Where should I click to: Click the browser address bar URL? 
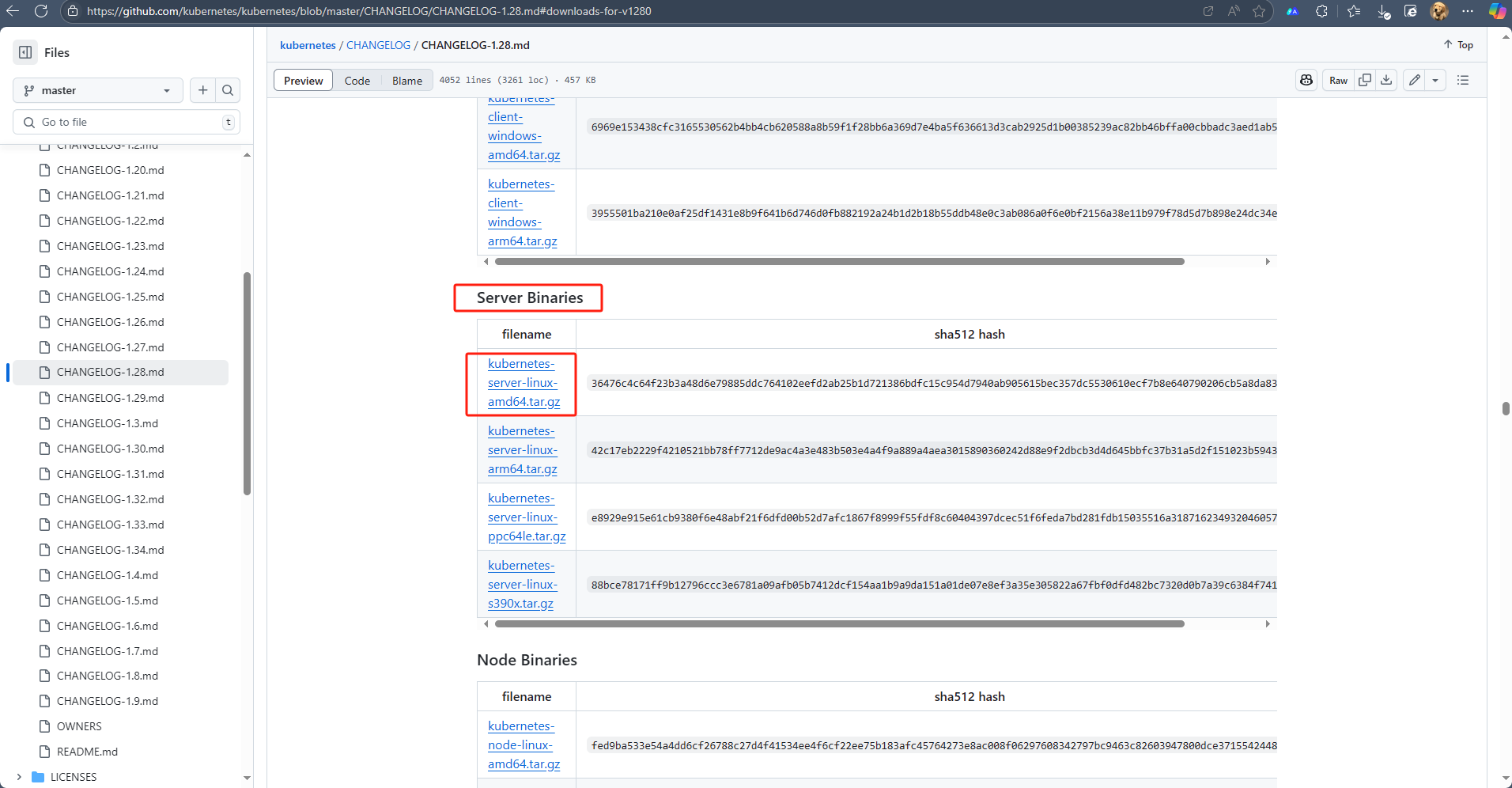369,11
